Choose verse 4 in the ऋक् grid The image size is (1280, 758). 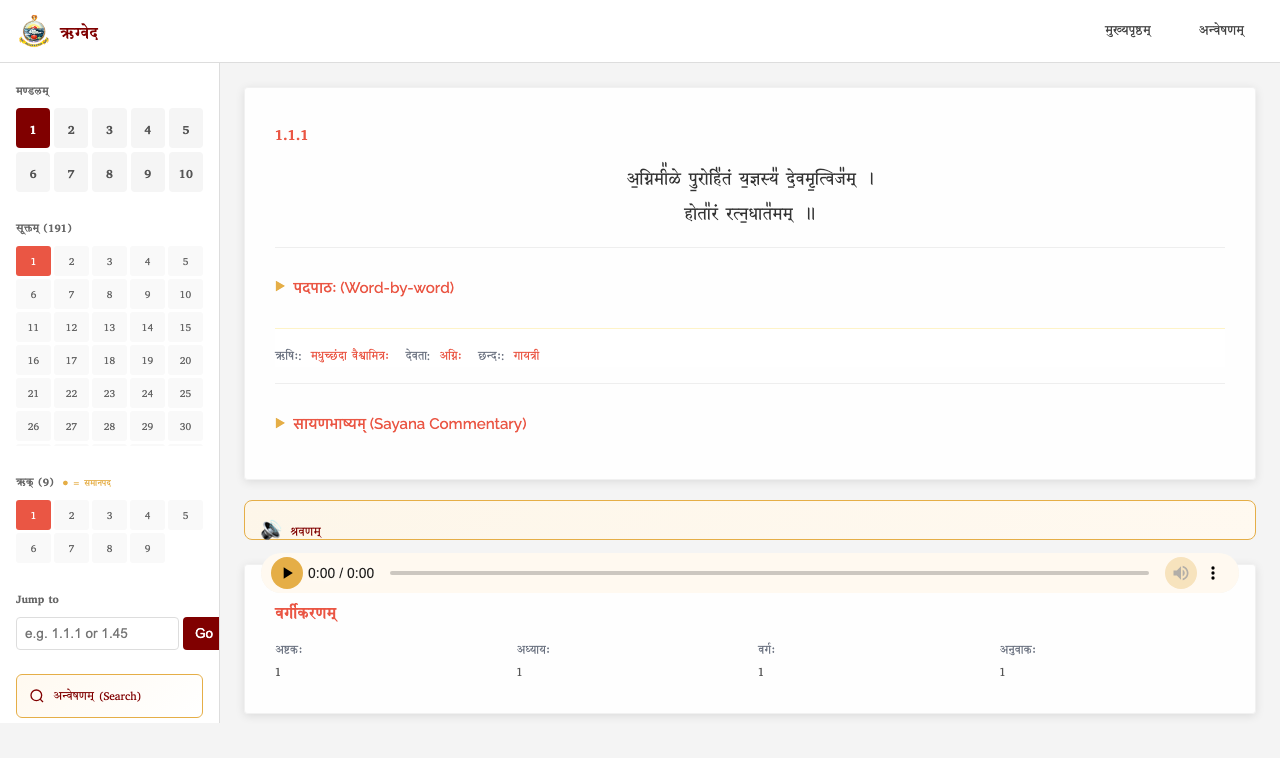pyautogui.click(x=147, y=515)
